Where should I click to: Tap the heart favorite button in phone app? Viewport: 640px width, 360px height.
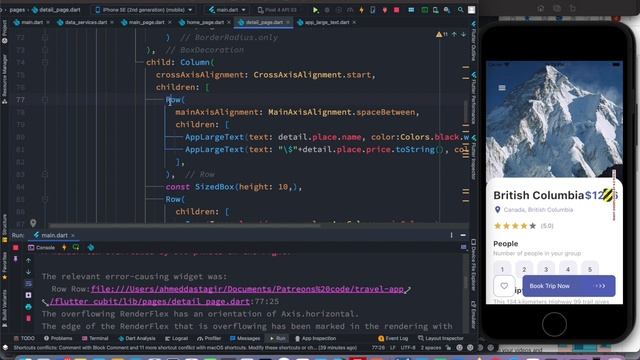tap(504, 286)
